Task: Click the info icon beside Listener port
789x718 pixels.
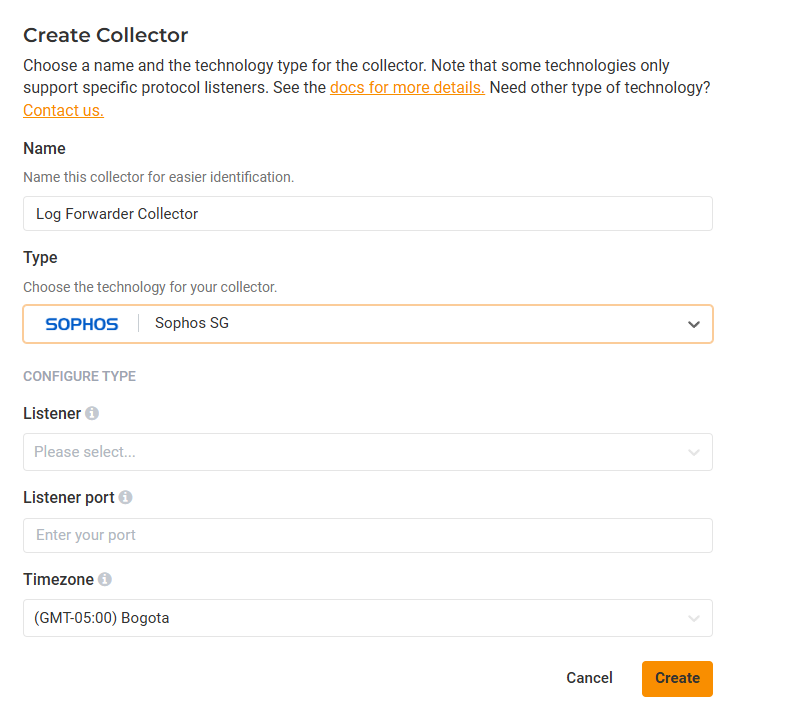Action: click(x=125, y=497)
